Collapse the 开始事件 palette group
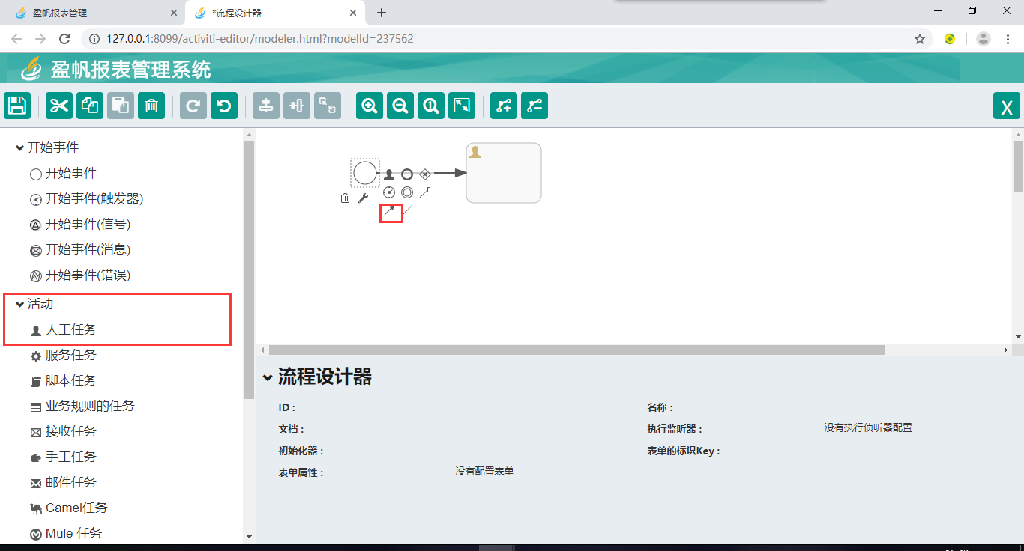The width and height of the screenshot is (1024, 551). pyautogui.click(x=19, y=148)
